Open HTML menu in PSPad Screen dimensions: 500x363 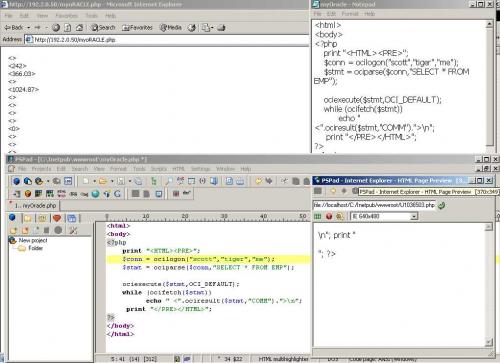[178, 169]
